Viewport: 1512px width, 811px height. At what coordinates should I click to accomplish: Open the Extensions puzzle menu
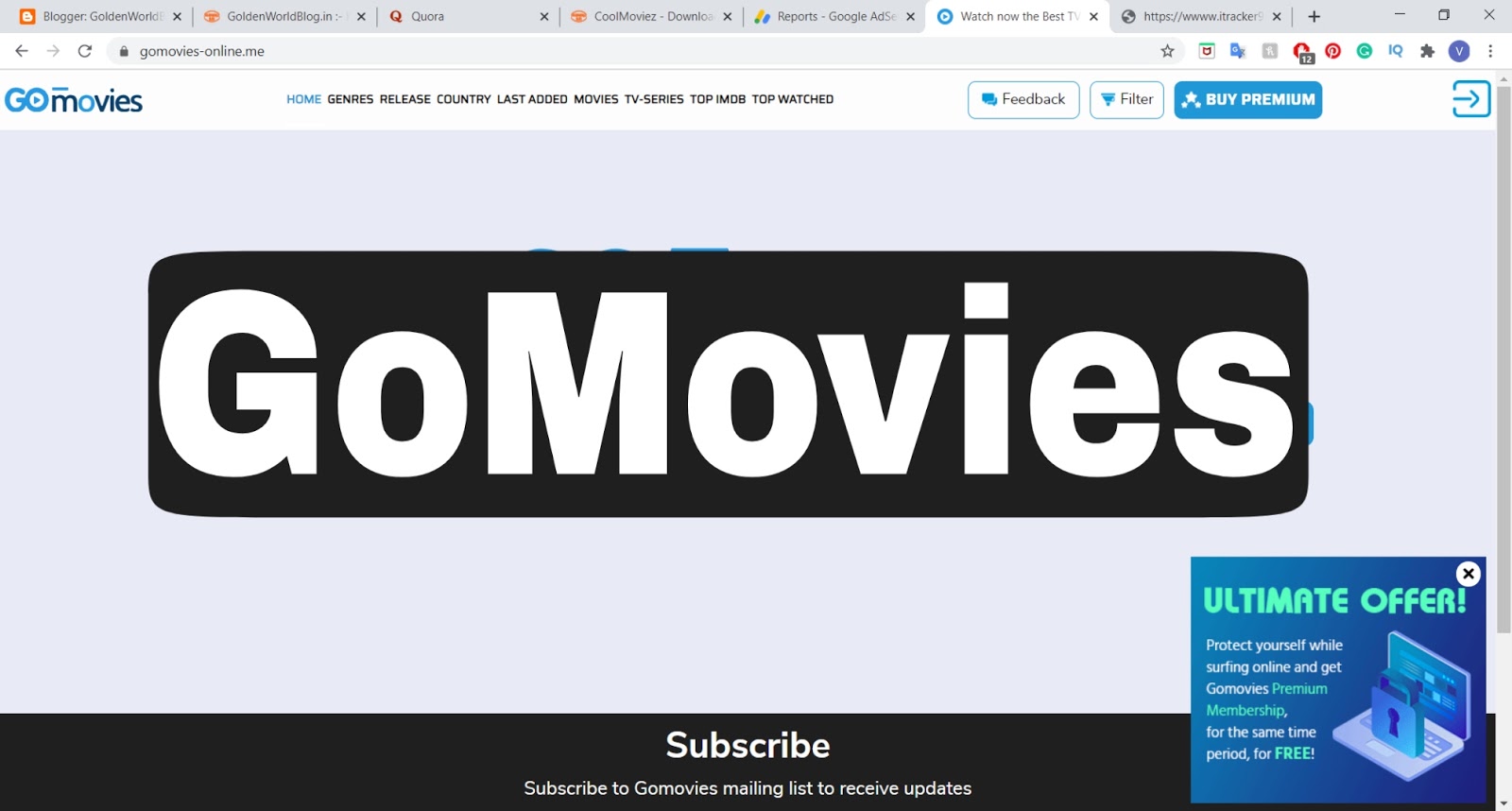(1427, 51)
